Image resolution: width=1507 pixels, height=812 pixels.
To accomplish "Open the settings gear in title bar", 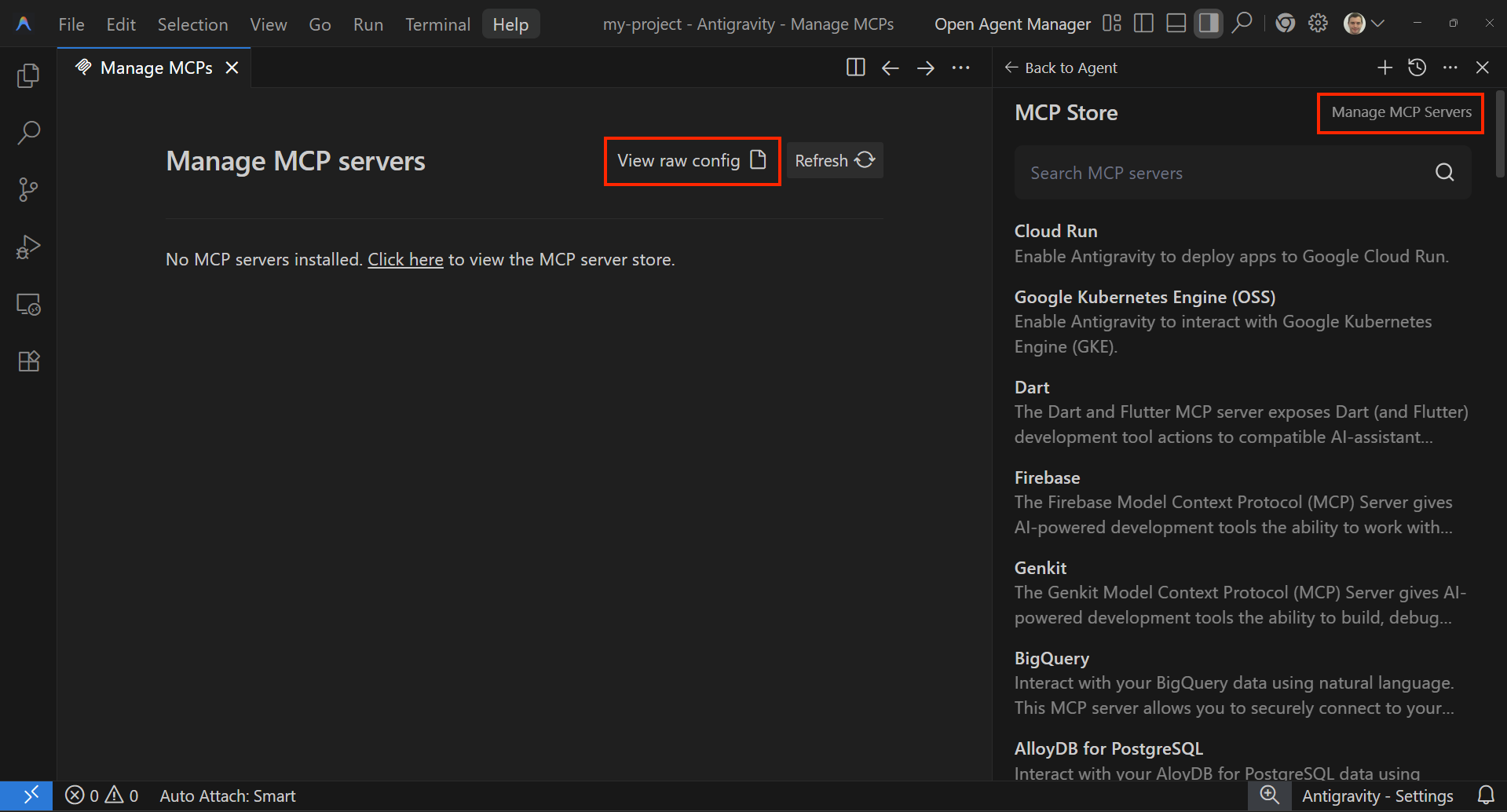I will [x=1318, y=24].
